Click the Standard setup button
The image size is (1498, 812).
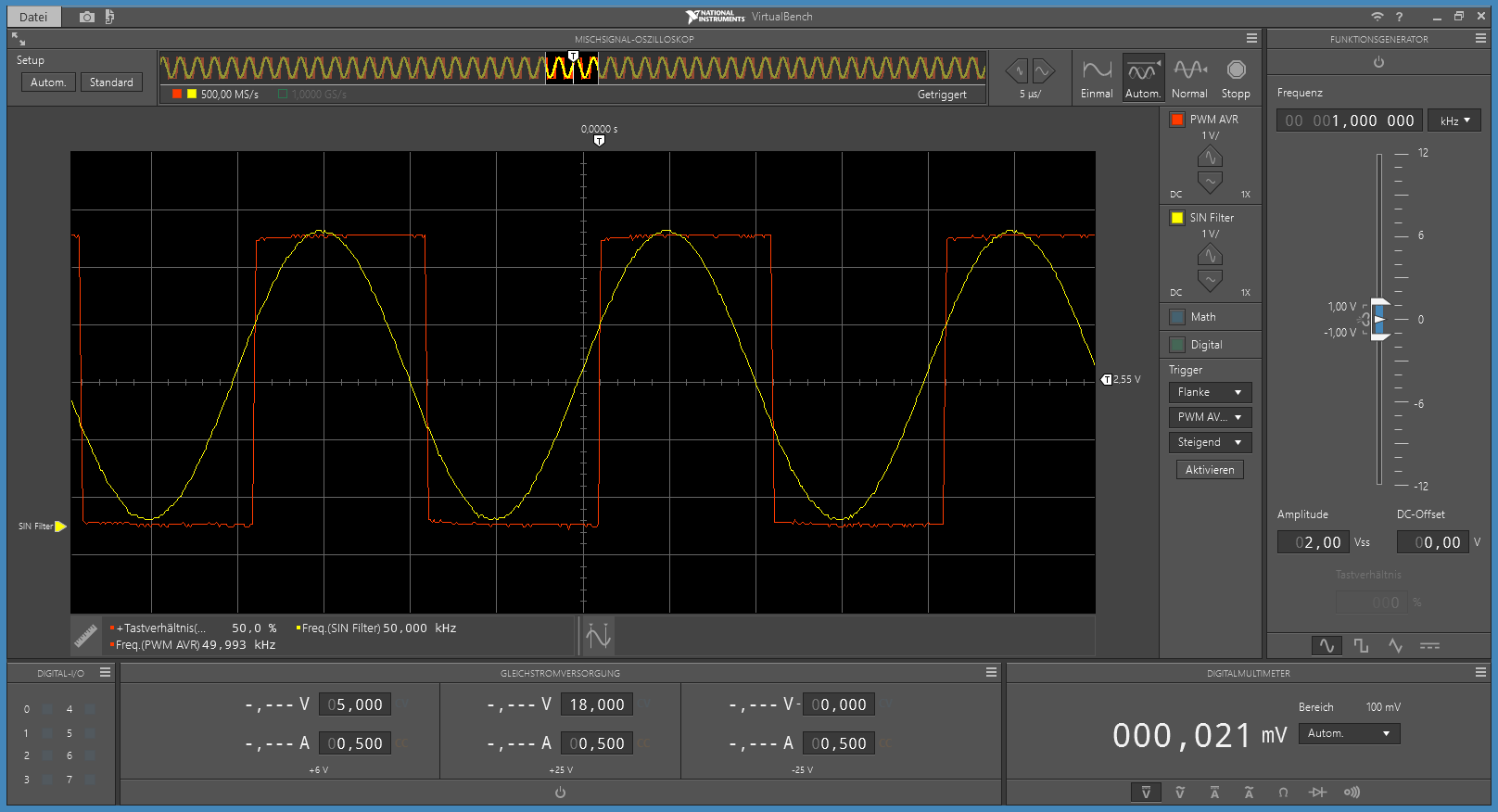[x=111, y=82]
